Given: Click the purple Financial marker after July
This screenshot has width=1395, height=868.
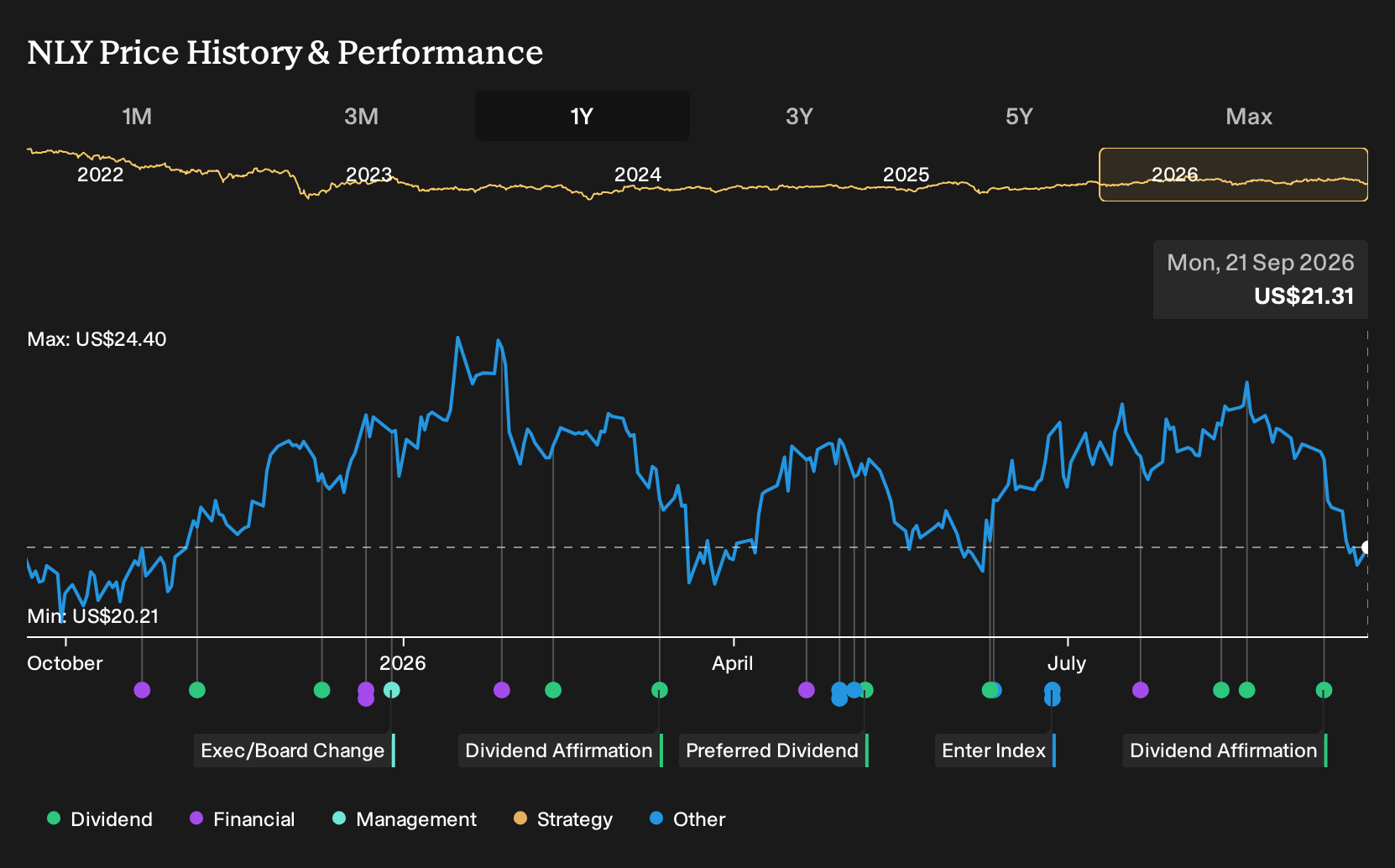Looking at the screenshot, I should pyautogui.click(x=1140, y=690).
